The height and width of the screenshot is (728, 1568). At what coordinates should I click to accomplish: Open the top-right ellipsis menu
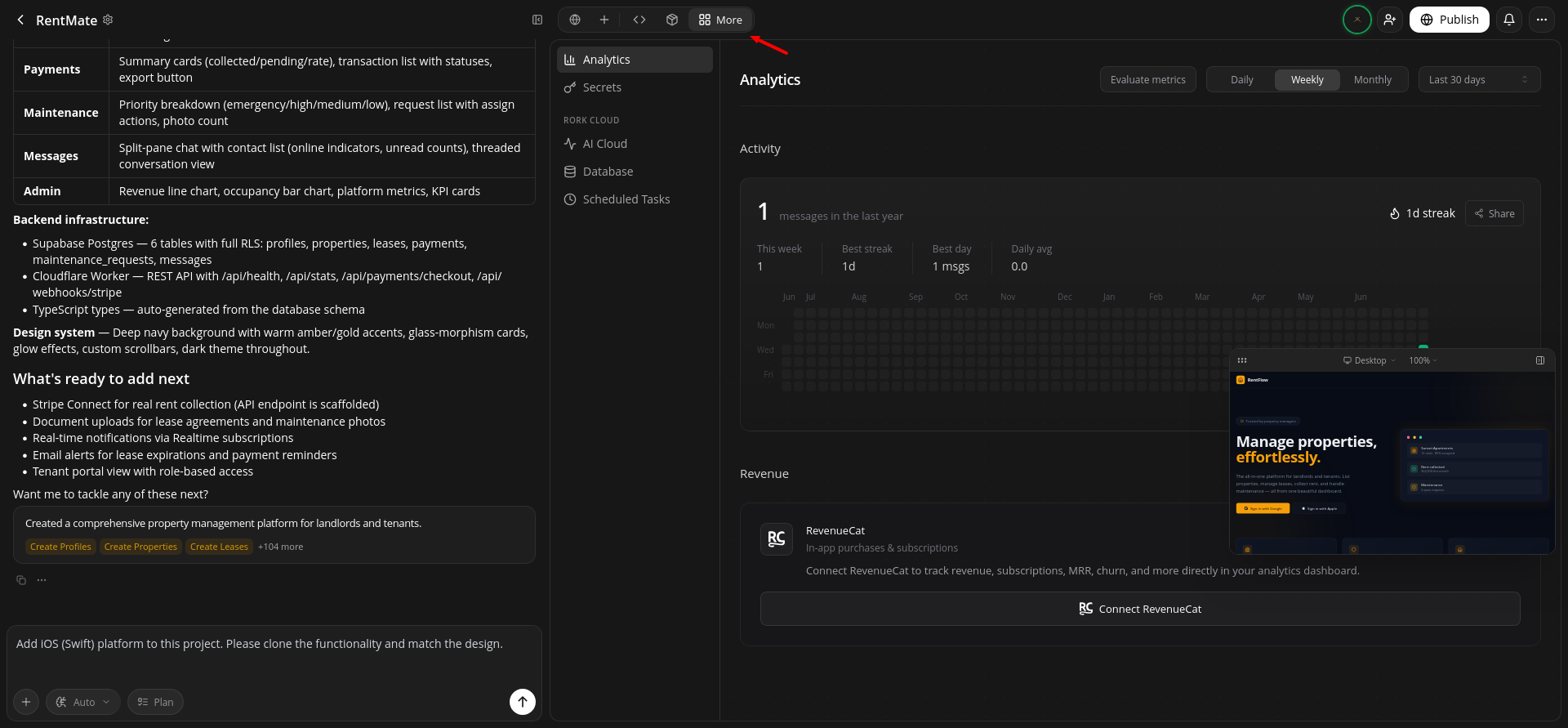pyautogui.click(x=1542, y=20)
